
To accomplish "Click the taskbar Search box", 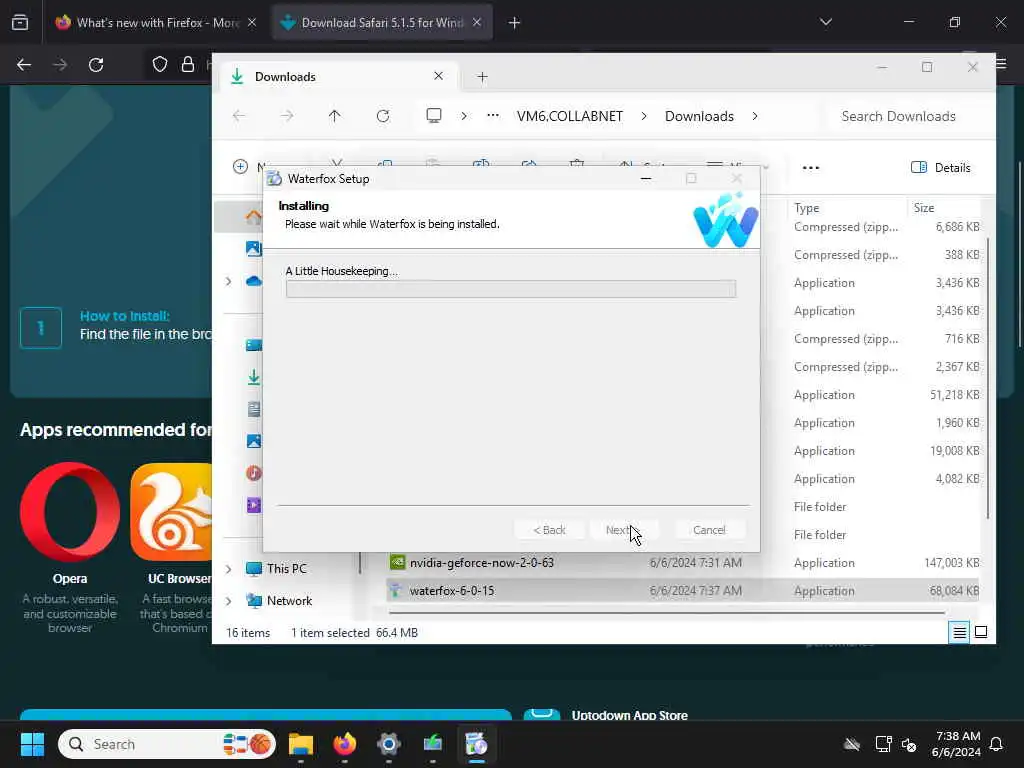I will [167, 744].
